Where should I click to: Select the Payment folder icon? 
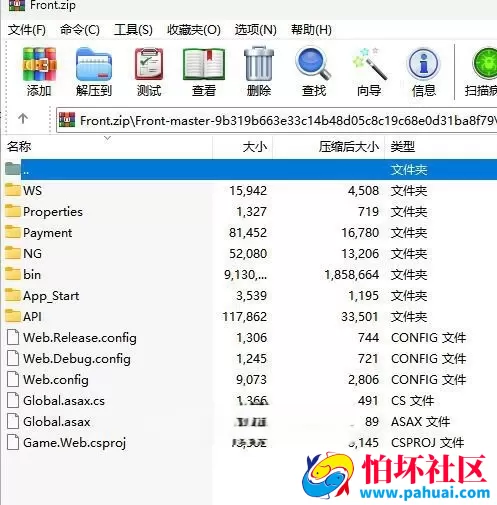click(13, 232)
